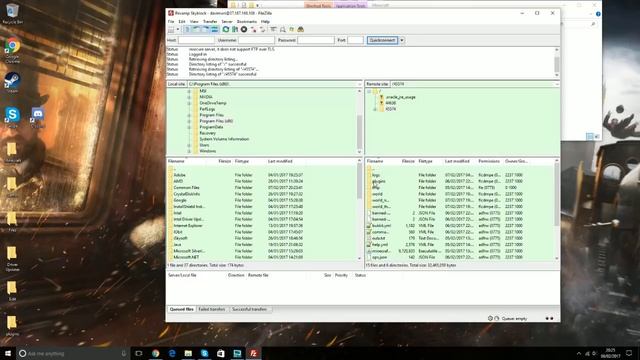Screen dimensions: 640x360
Task: Select System Volume Information in local tree
Action: point(224,139)
